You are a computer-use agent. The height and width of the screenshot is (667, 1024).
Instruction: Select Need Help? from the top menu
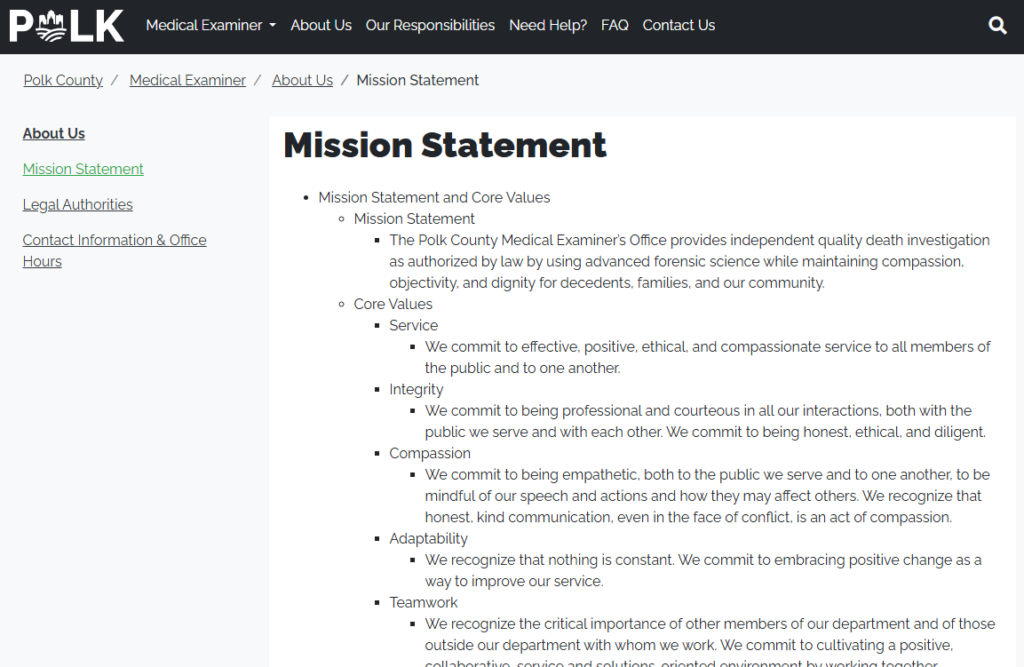click(x=548, y=26)
